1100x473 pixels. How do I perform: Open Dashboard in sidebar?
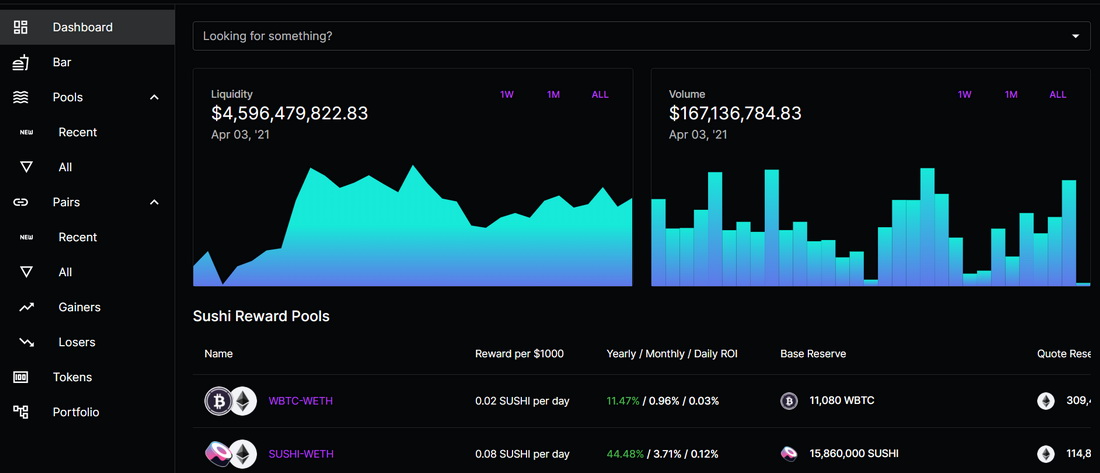point(87,27)
